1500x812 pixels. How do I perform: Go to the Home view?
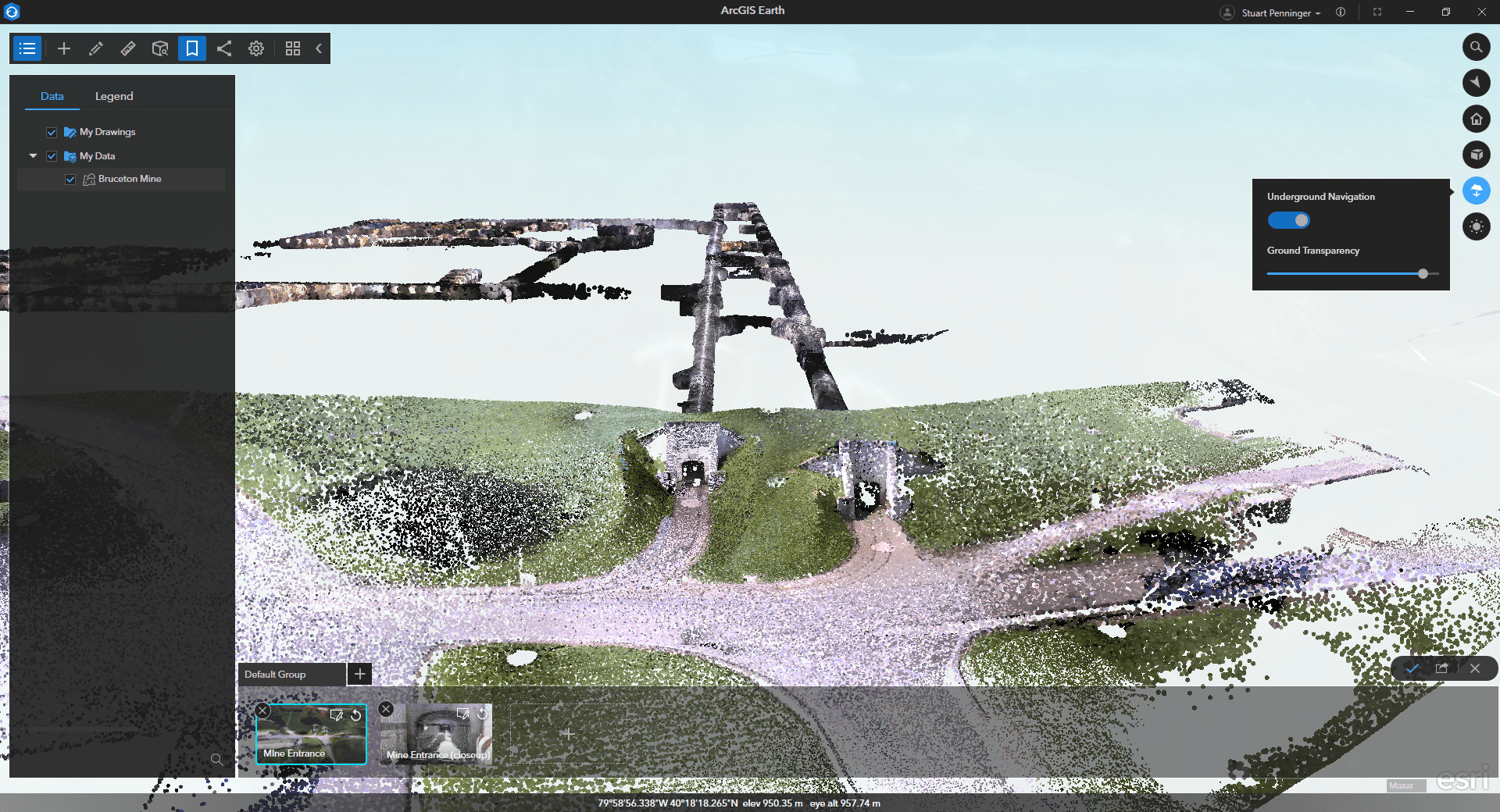tap(1477, 119)
